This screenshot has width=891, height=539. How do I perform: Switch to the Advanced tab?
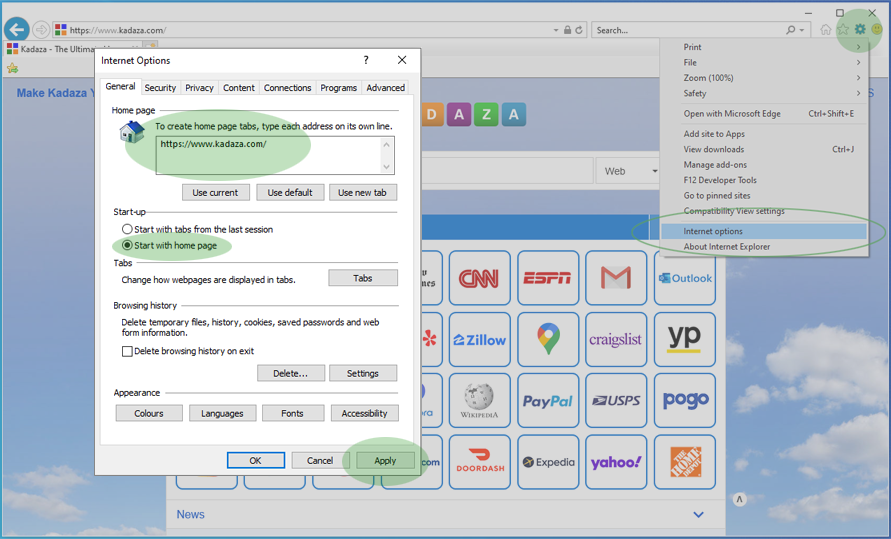[386, 87]
